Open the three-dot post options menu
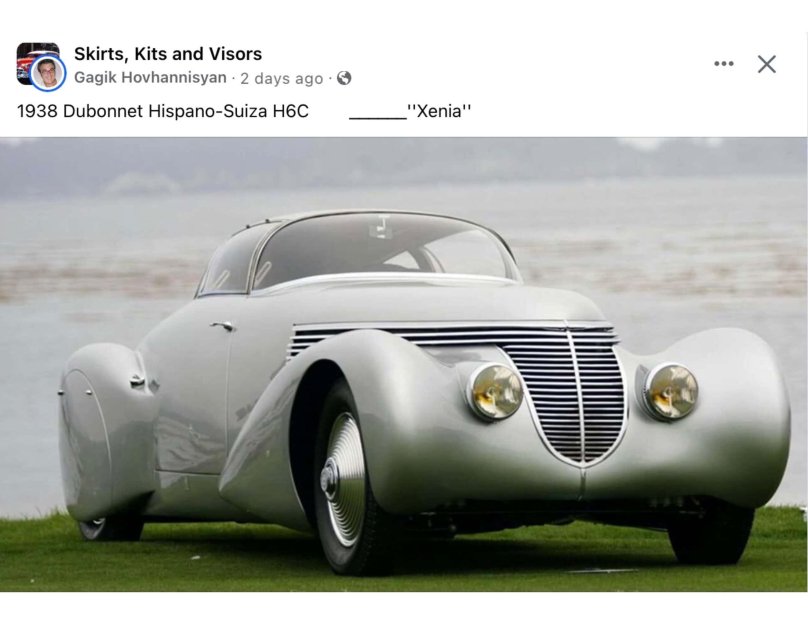808x624 pixels. click(x=723, y=64)
